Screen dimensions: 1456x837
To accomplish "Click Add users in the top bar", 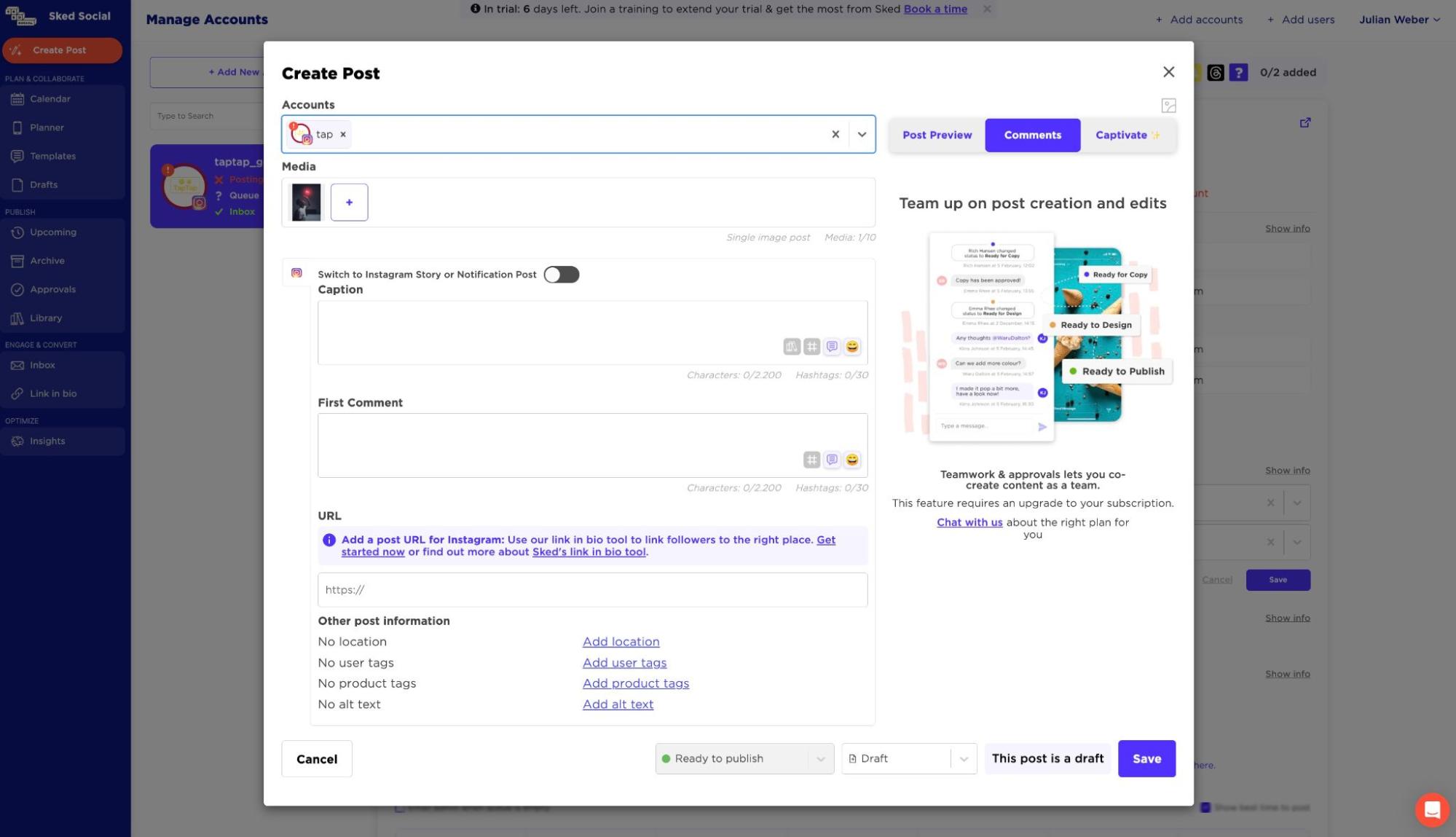I will pos(1301,20).
